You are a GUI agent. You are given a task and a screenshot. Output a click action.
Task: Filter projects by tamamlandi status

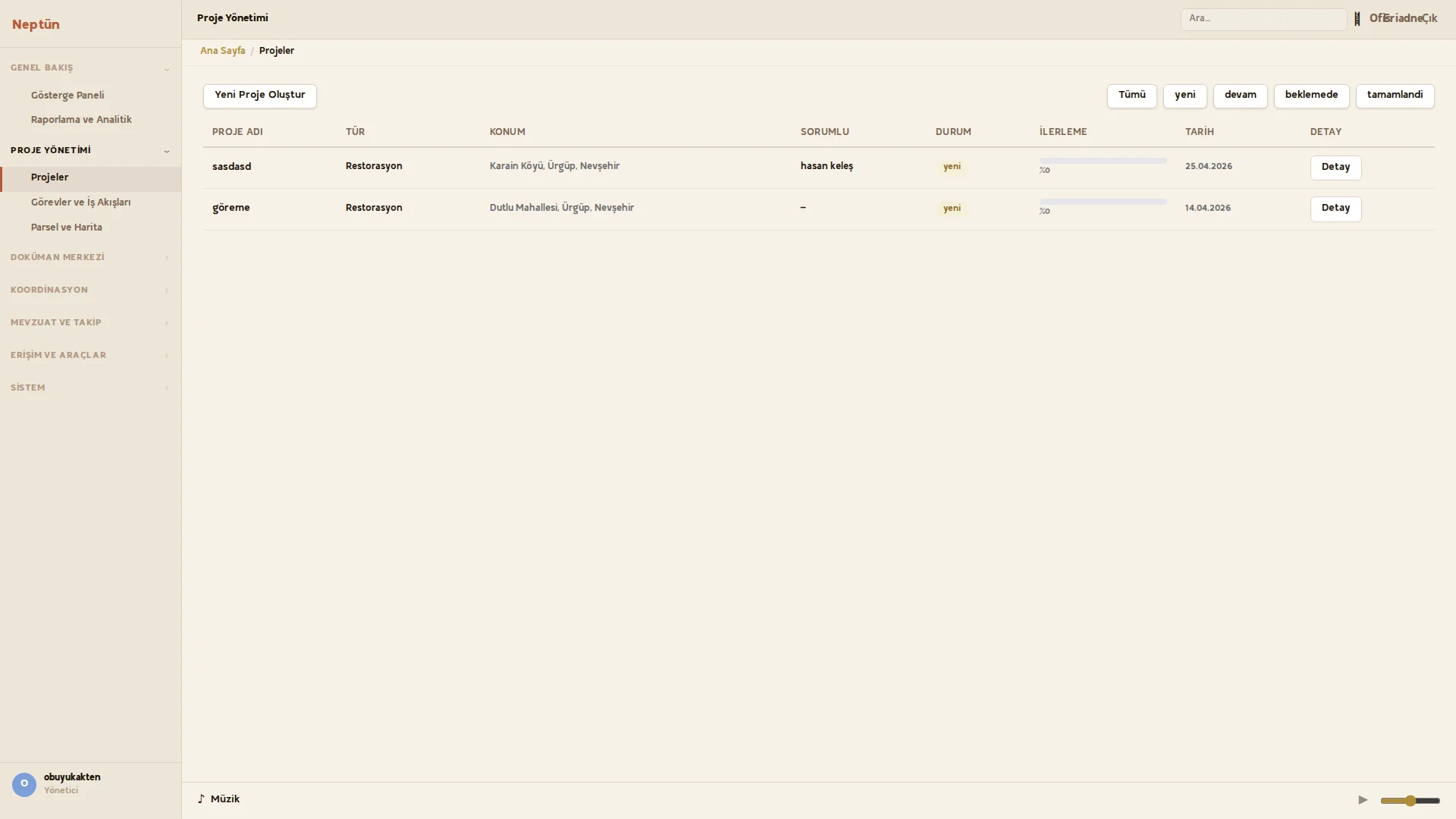(x=1395, y=96)
